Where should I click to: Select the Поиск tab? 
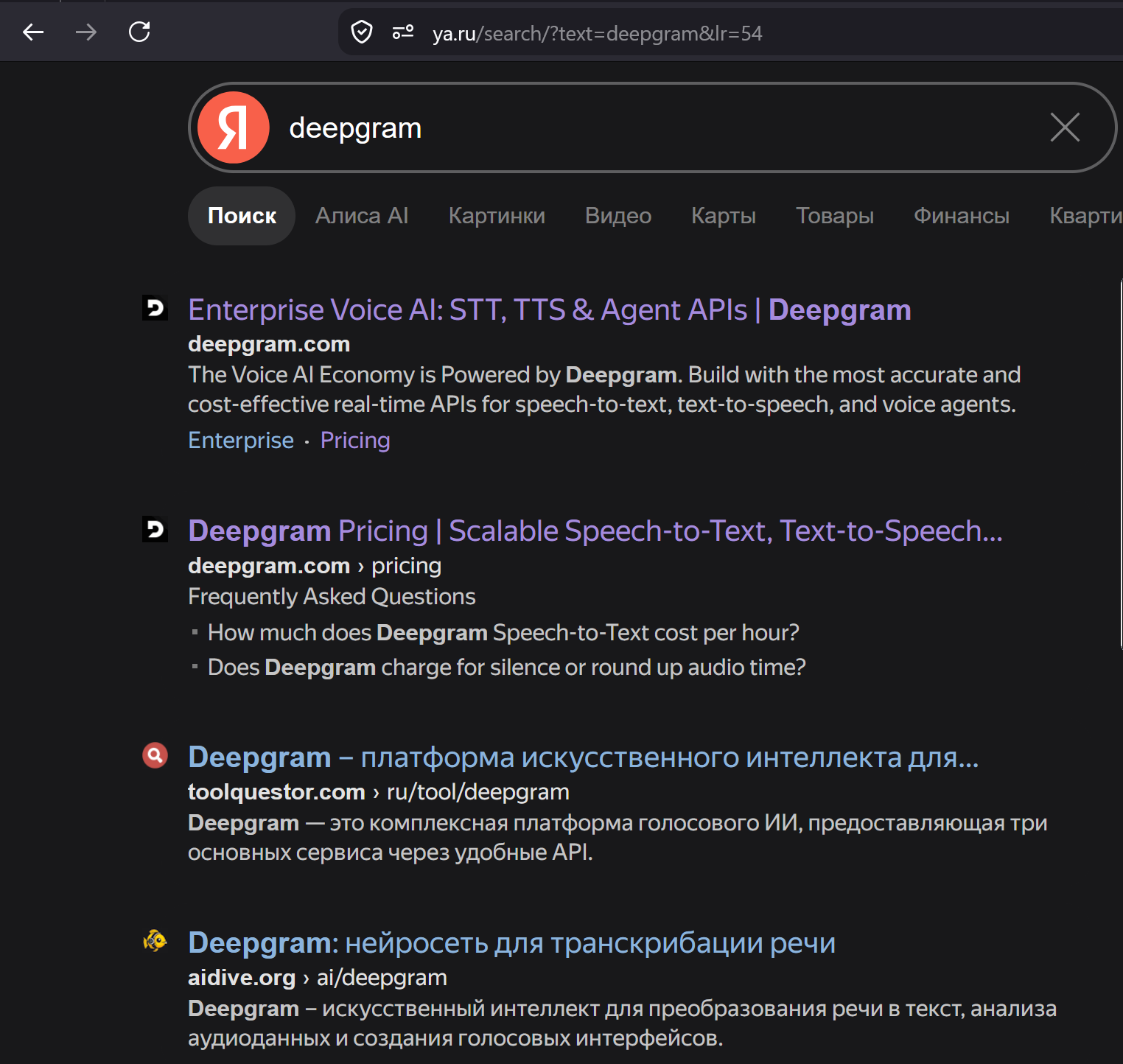click(242, 216)
